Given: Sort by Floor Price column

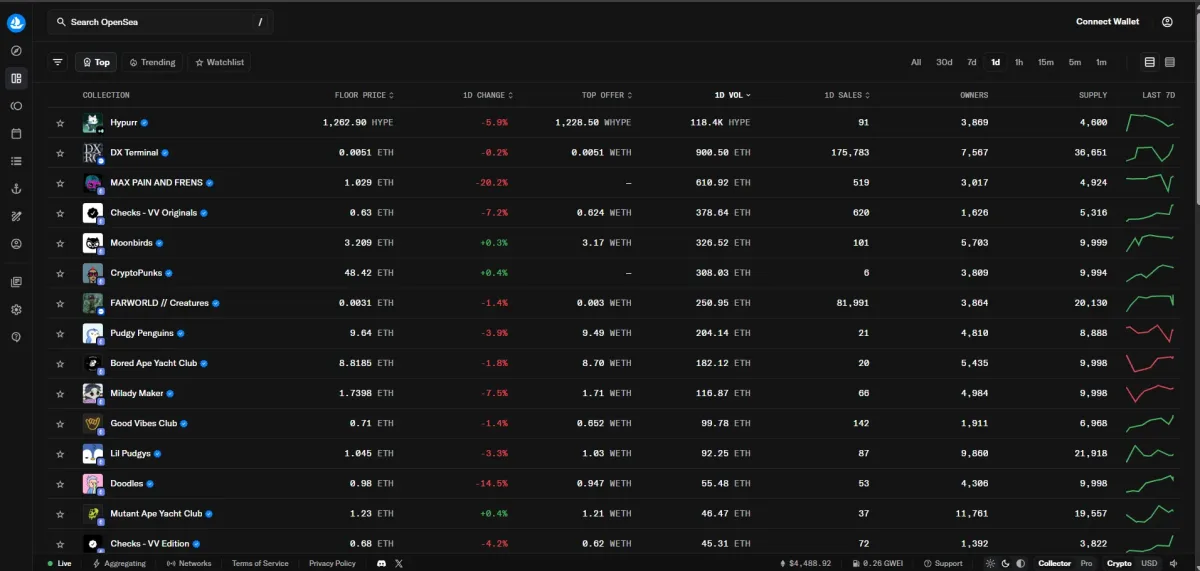Looking at the screenshot, I should (x=364, y=95).
